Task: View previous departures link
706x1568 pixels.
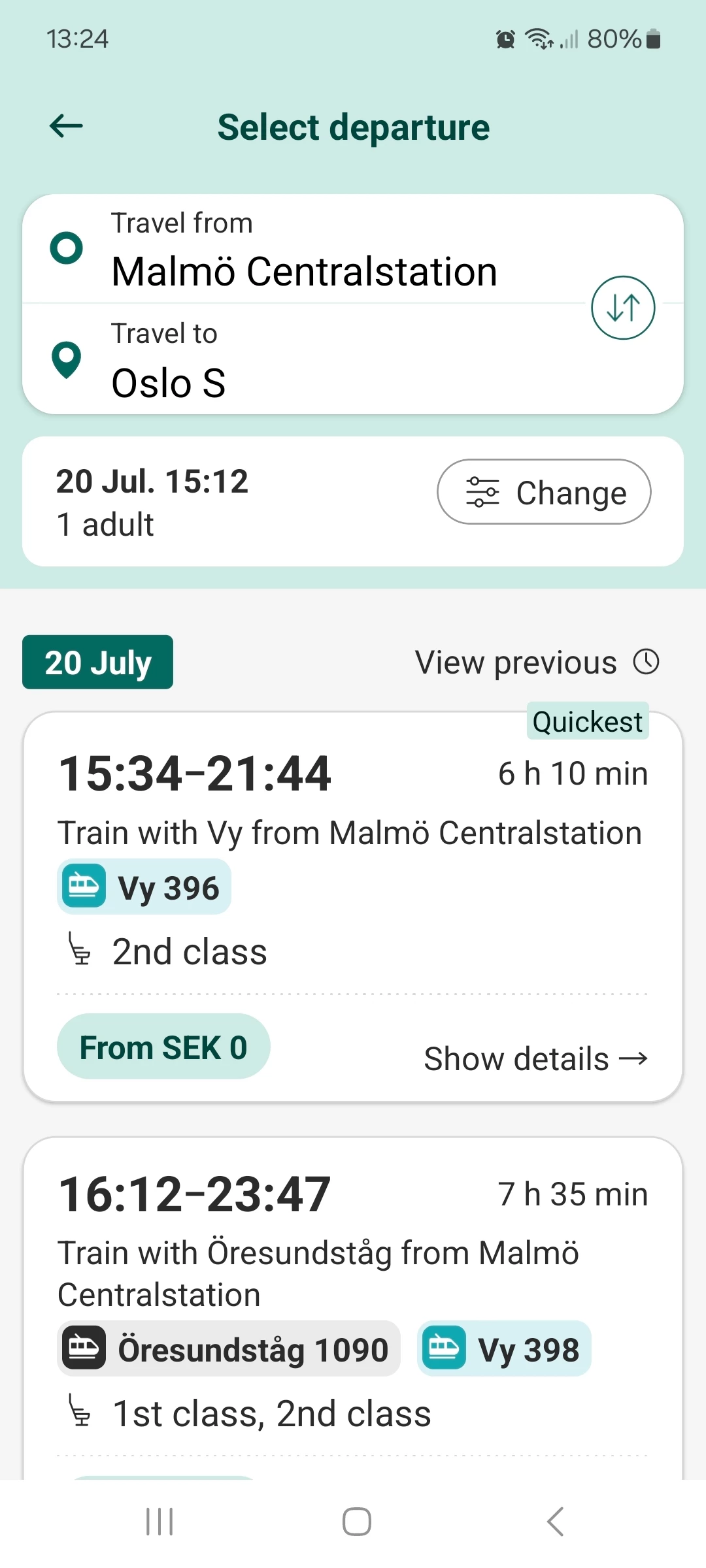Action: point(516,662)
